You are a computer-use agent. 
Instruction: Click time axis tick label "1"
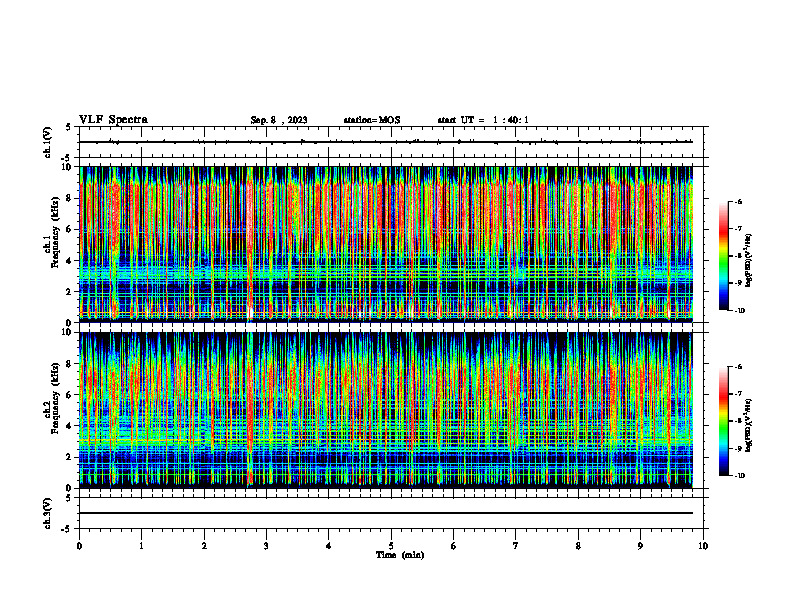141,546
